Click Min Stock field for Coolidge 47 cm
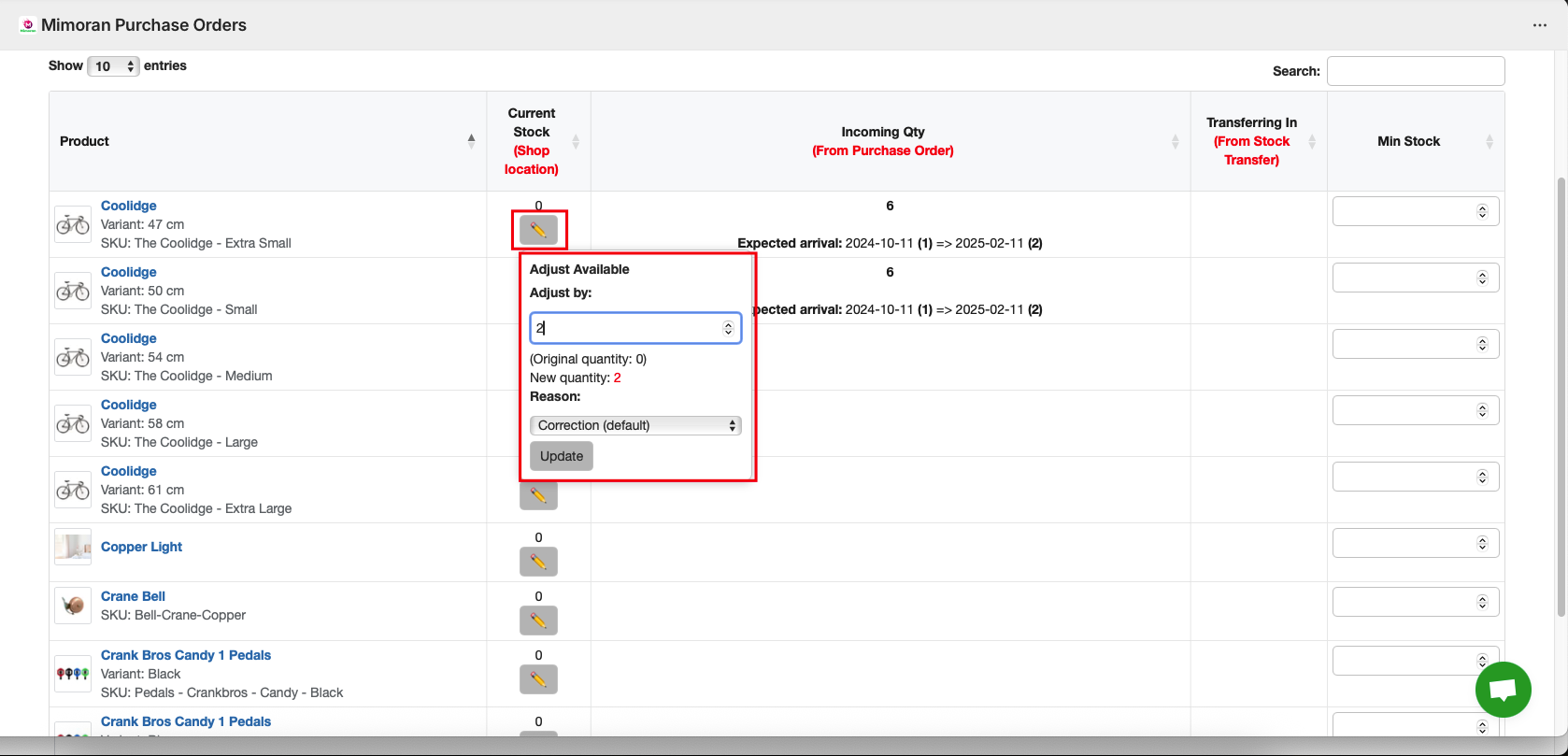The width and height of the screenshot is (1568, 756). pyautogui.click(x=1416, y=211)
